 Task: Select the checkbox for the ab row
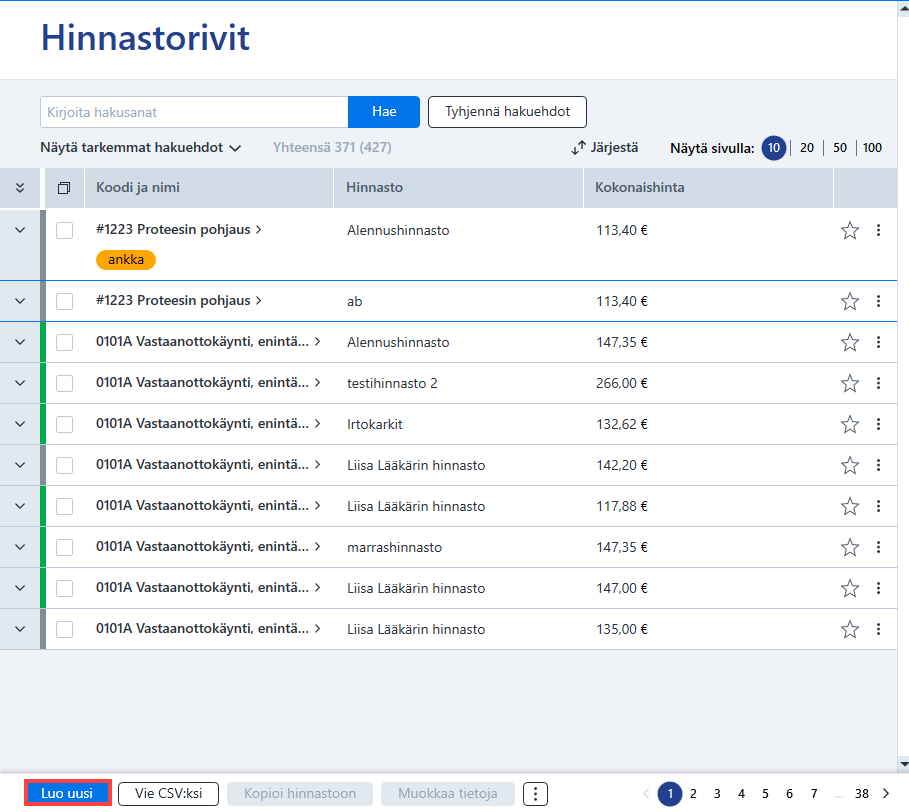point(64,301)
